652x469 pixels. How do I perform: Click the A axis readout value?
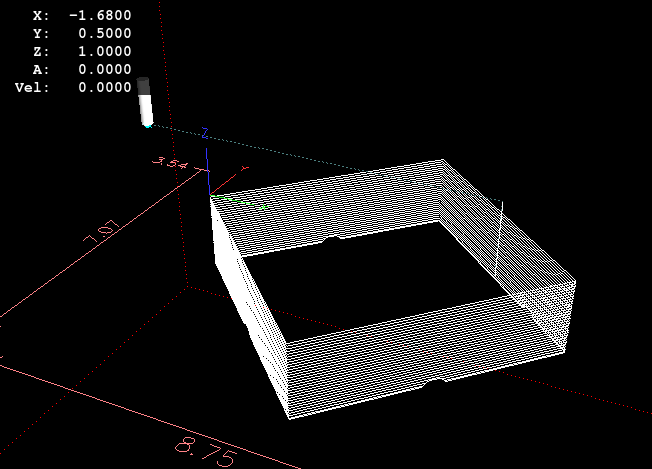click(x=104, y=70)
